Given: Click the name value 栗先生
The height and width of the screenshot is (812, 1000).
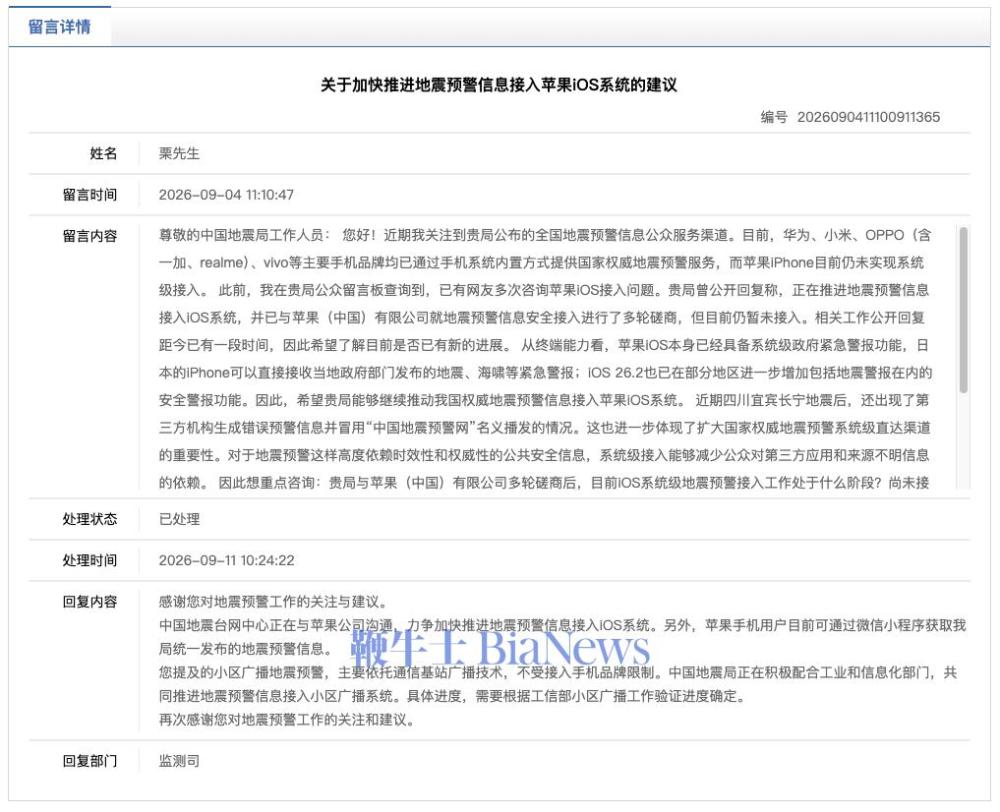Looking at the screenshot, I should [x=179, y=153].
